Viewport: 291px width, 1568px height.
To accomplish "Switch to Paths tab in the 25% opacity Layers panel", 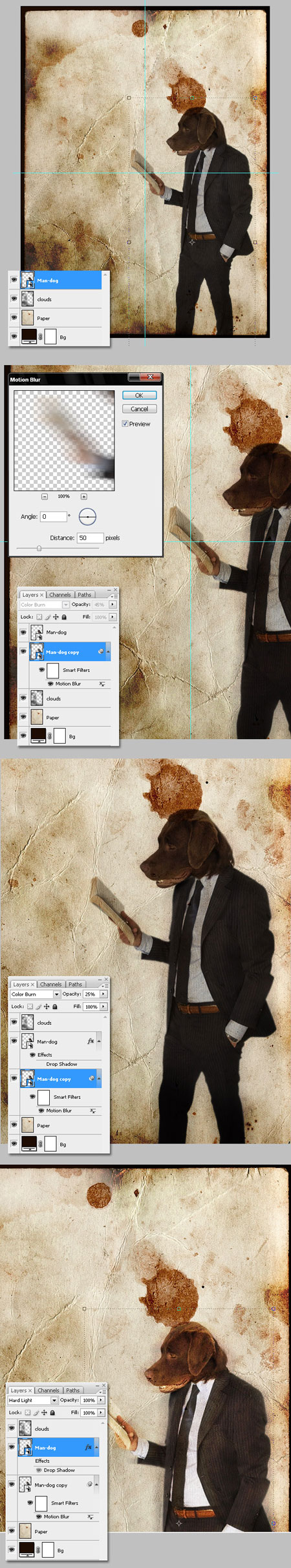I will (x=76, y=985).
